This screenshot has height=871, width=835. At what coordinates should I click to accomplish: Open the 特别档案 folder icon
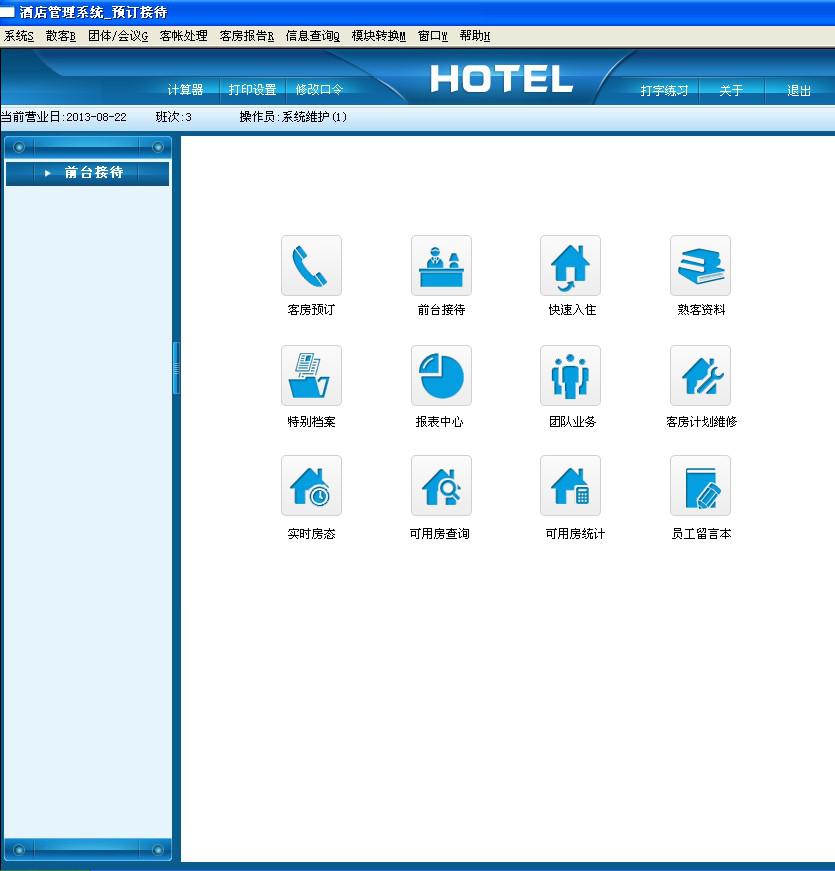coord(311,376)
